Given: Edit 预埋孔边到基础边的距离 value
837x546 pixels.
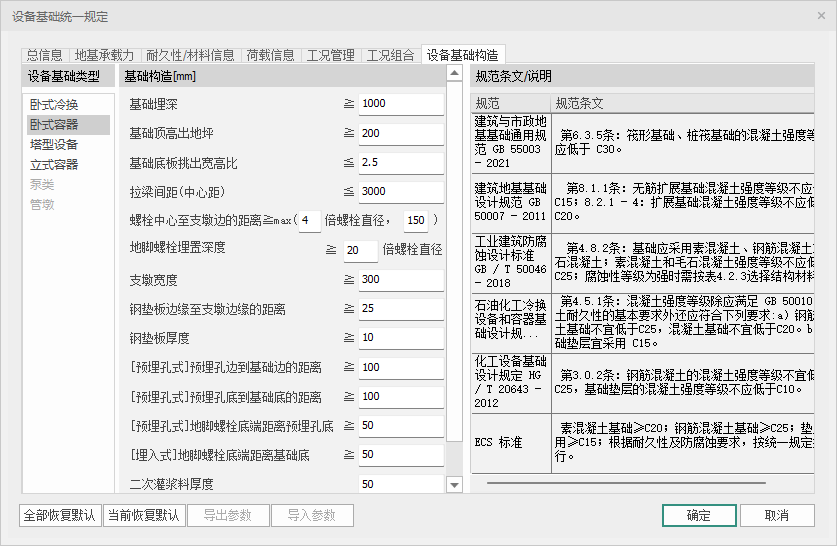Looking at the screenshot, I should coord(401,368).
